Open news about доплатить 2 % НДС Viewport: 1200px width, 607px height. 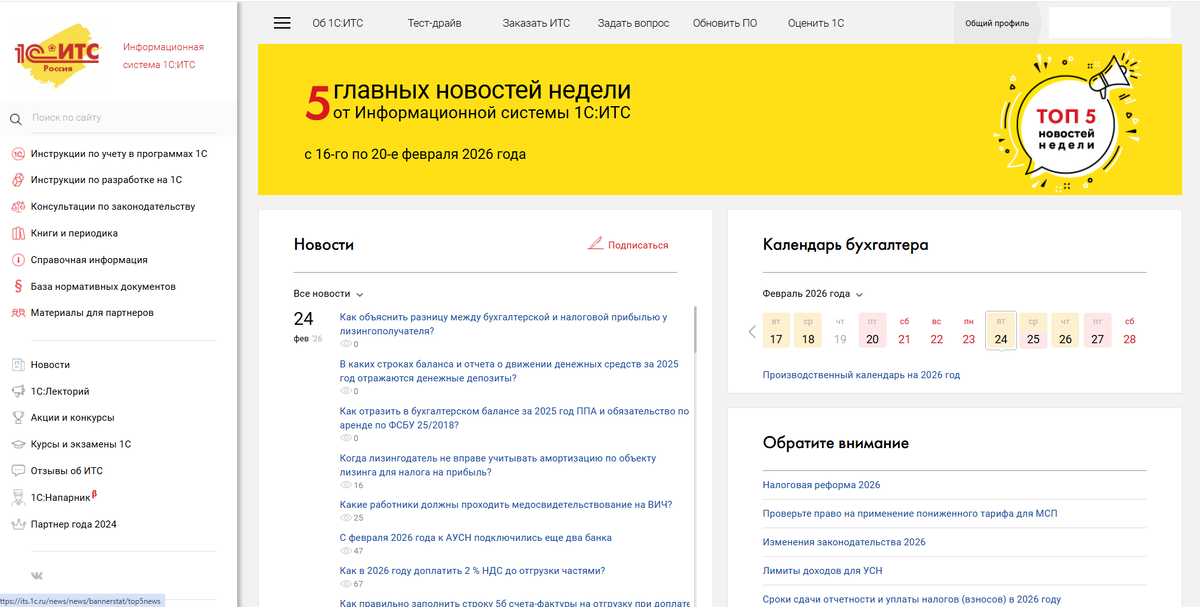(x=472, y=571)
